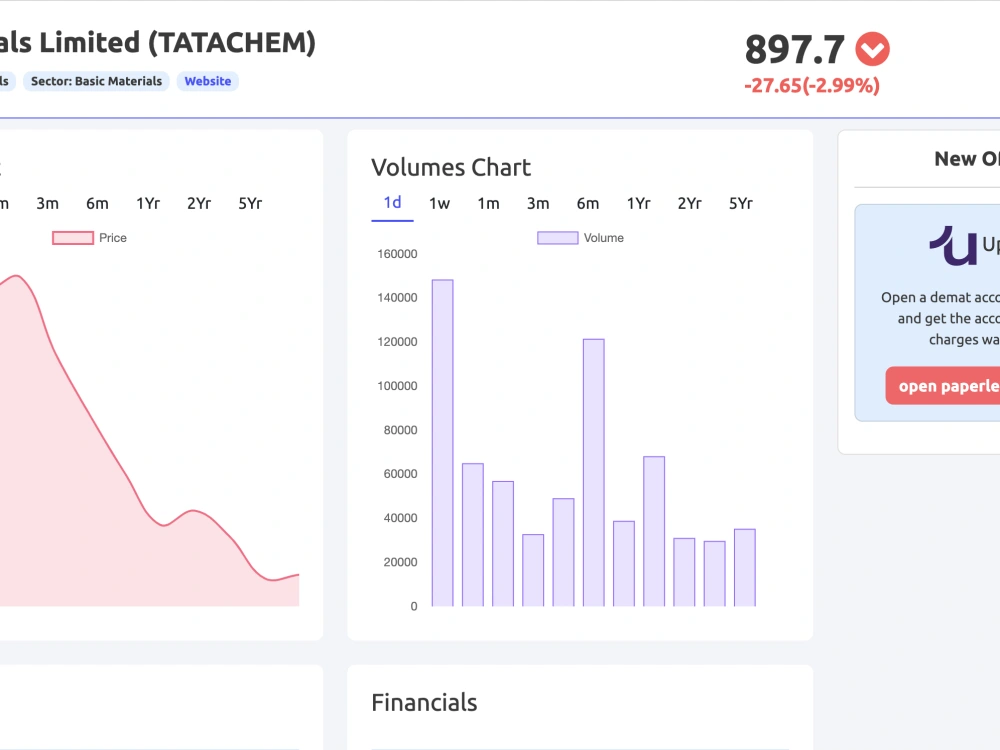Click the 160000 axis label
Image resolution: width=1000 pixels, height=750 pixels.
397,254
